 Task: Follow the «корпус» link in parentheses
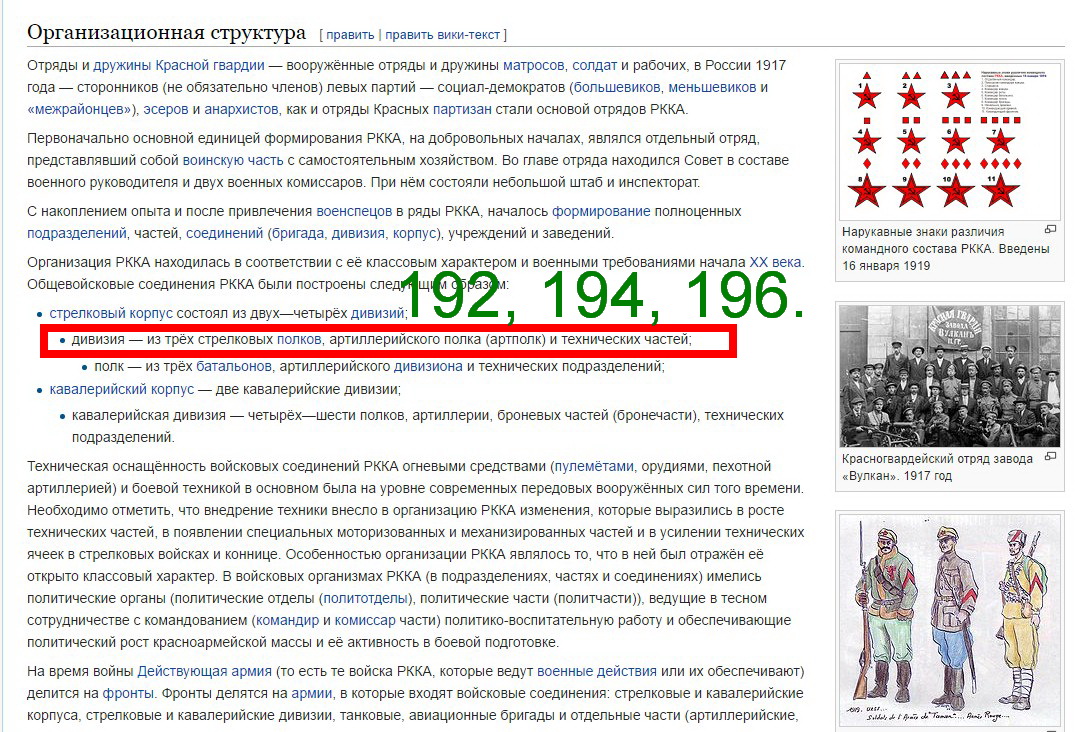pos(414,233)
